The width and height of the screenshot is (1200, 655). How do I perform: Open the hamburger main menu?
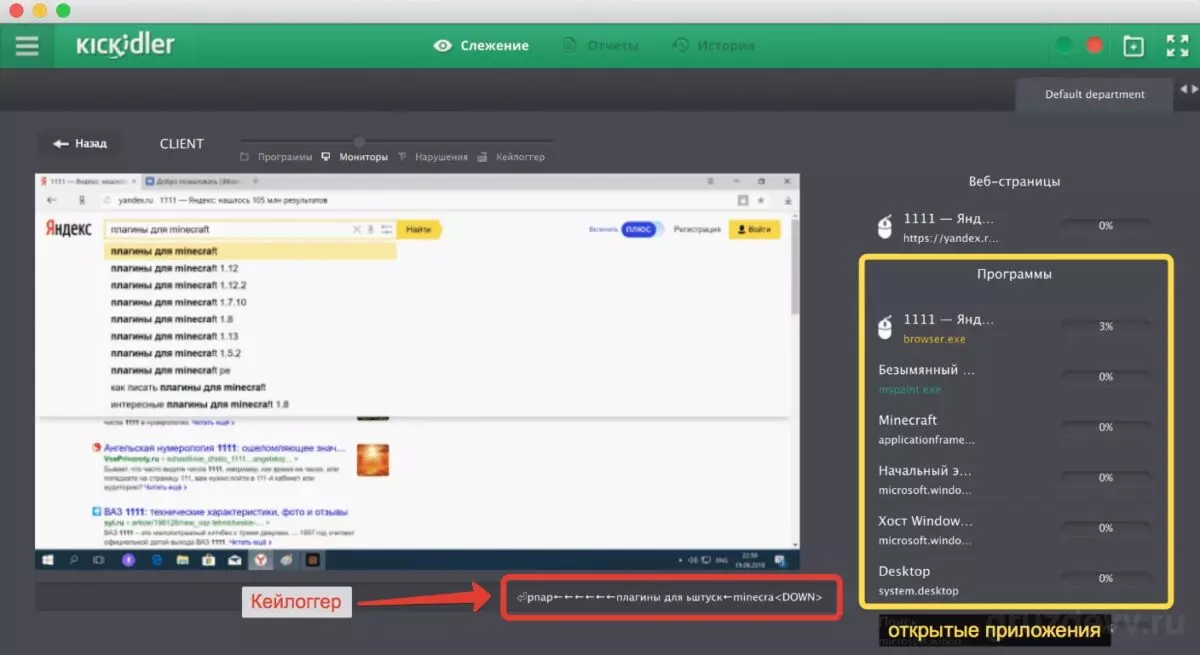(27, 46)
